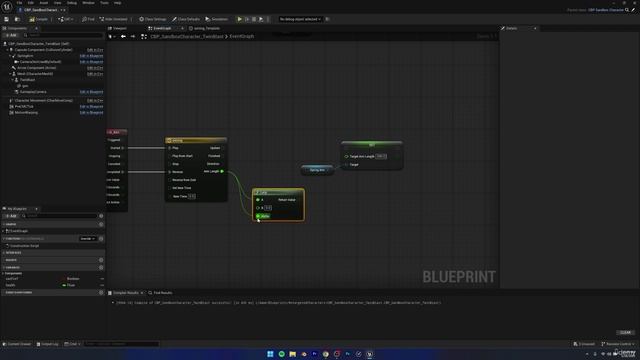Toggle Hide Unrelated nodes
Screen dimensions: 640x360
pos(114,19)
